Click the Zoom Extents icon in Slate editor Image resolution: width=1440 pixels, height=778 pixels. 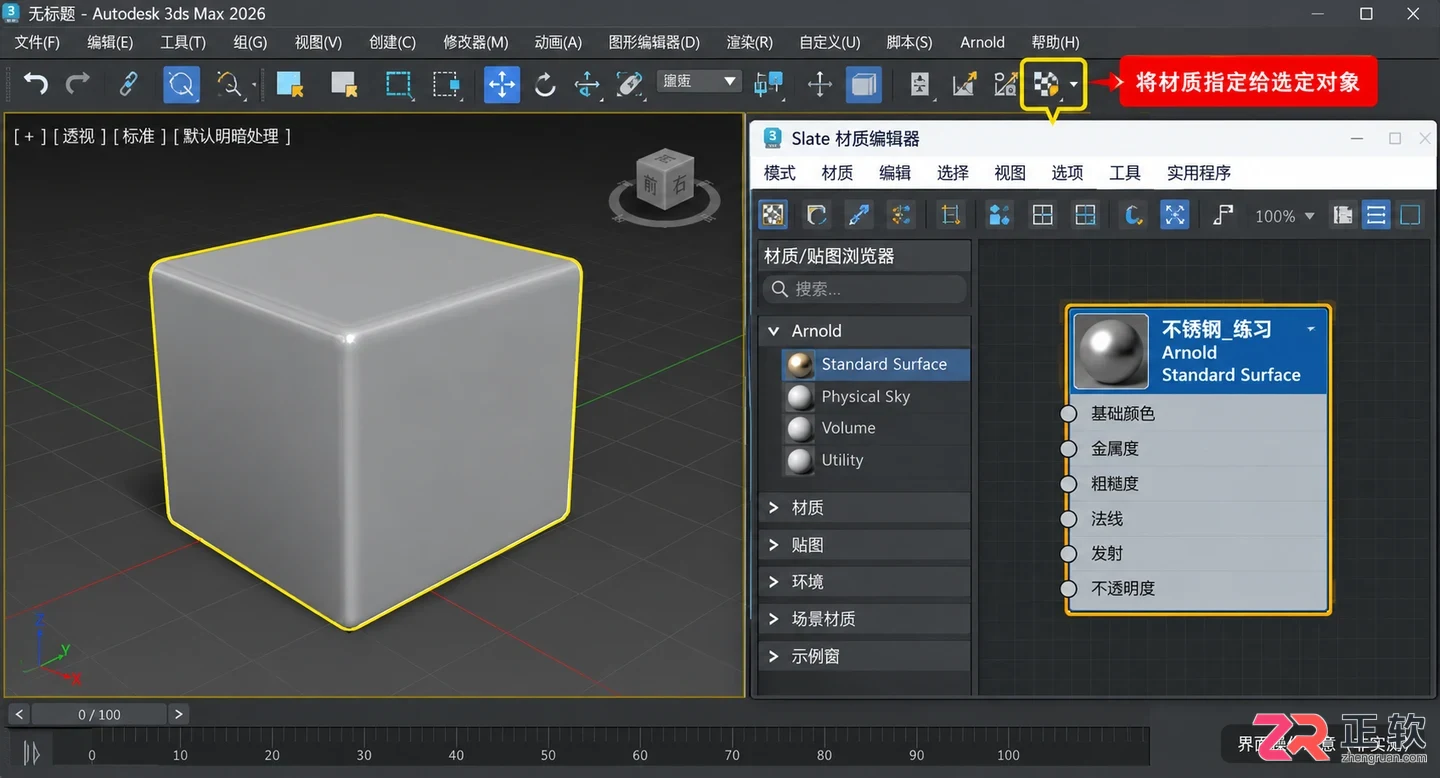1174,214
